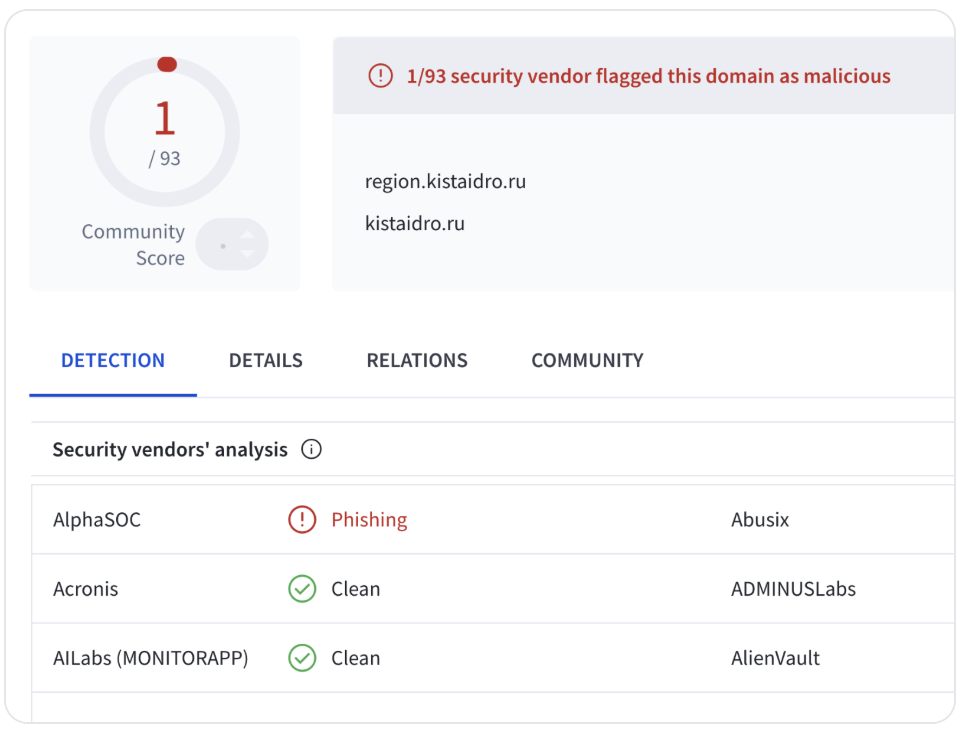Viewport: 966px width, 734px height.
Task: Click the ADMINUSLabs vendor name
Action: pyautogui.click(x=794, y=589)
